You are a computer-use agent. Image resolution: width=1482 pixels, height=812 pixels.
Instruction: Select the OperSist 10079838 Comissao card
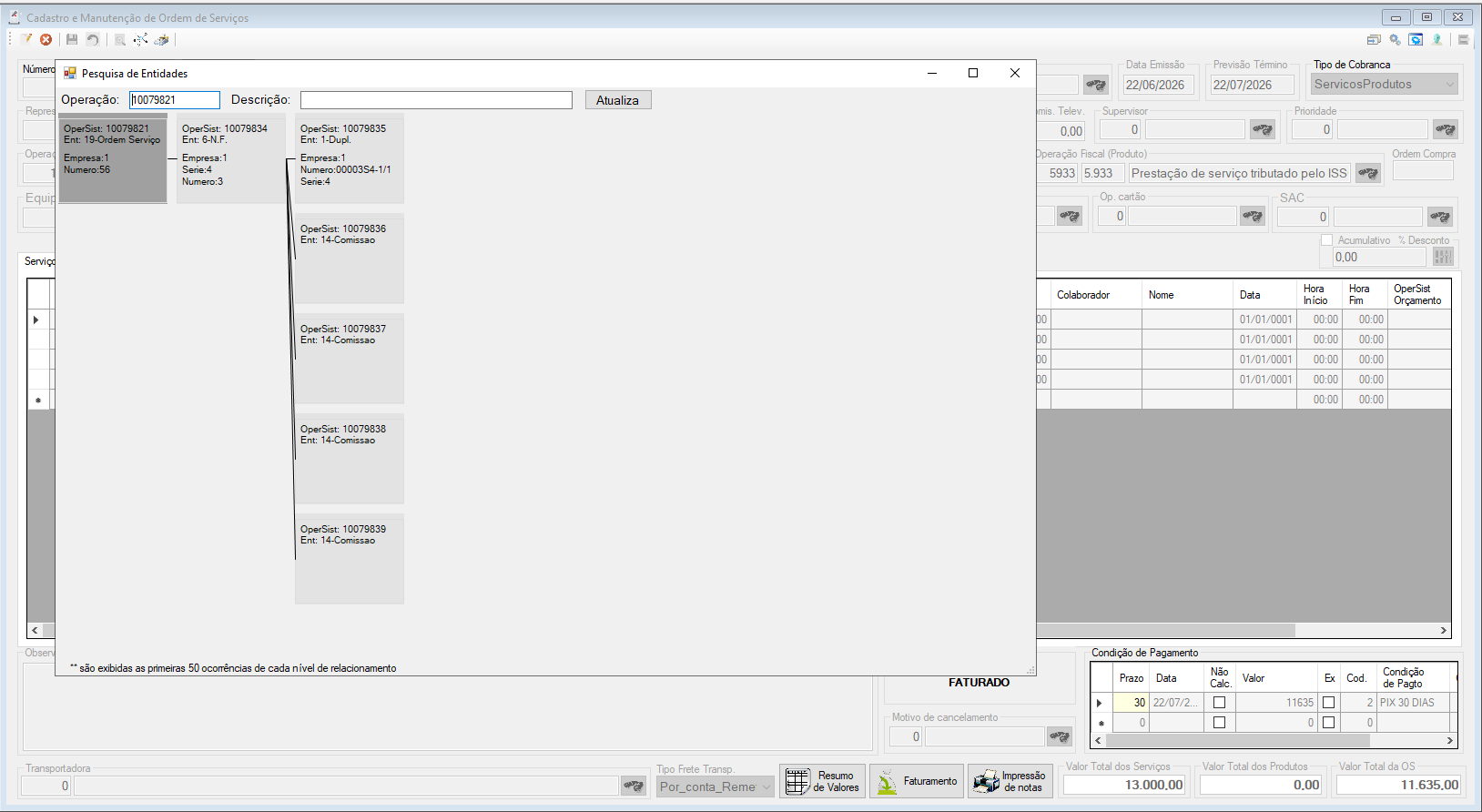[350, 460]
